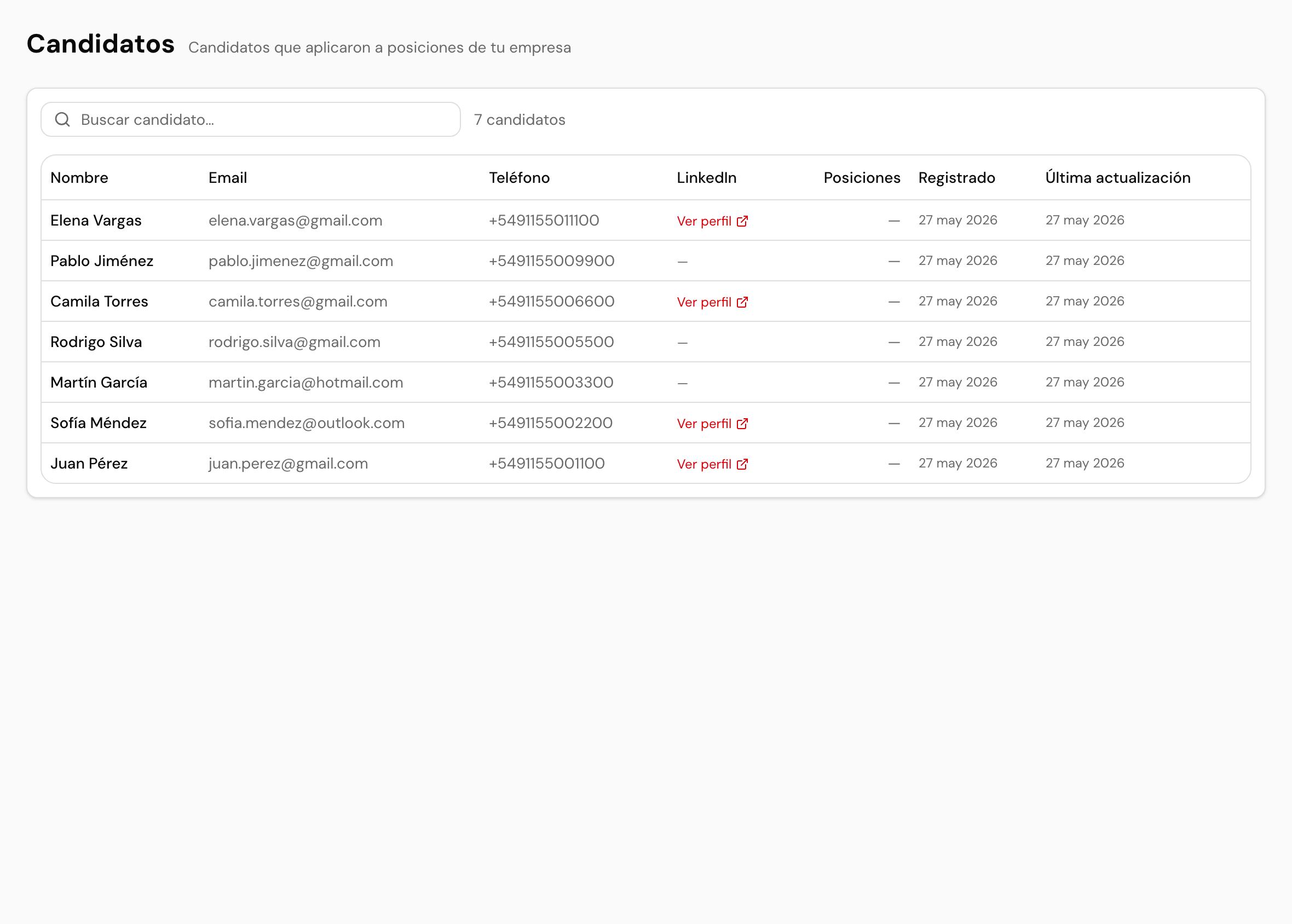1292x924 pixels.
Task: Select the name Camila Torres
Action: (99, 301)
